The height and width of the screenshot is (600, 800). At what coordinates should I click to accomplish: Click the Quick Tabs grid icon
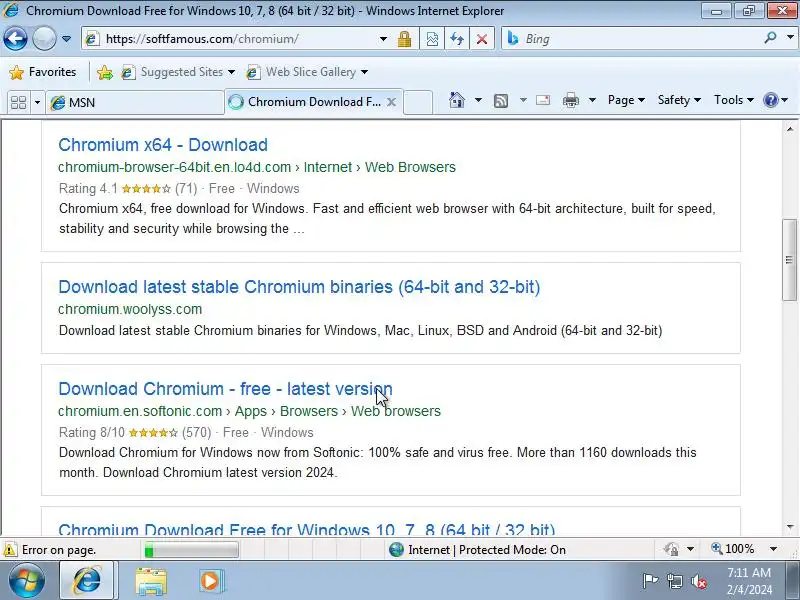tap(18, 102)
